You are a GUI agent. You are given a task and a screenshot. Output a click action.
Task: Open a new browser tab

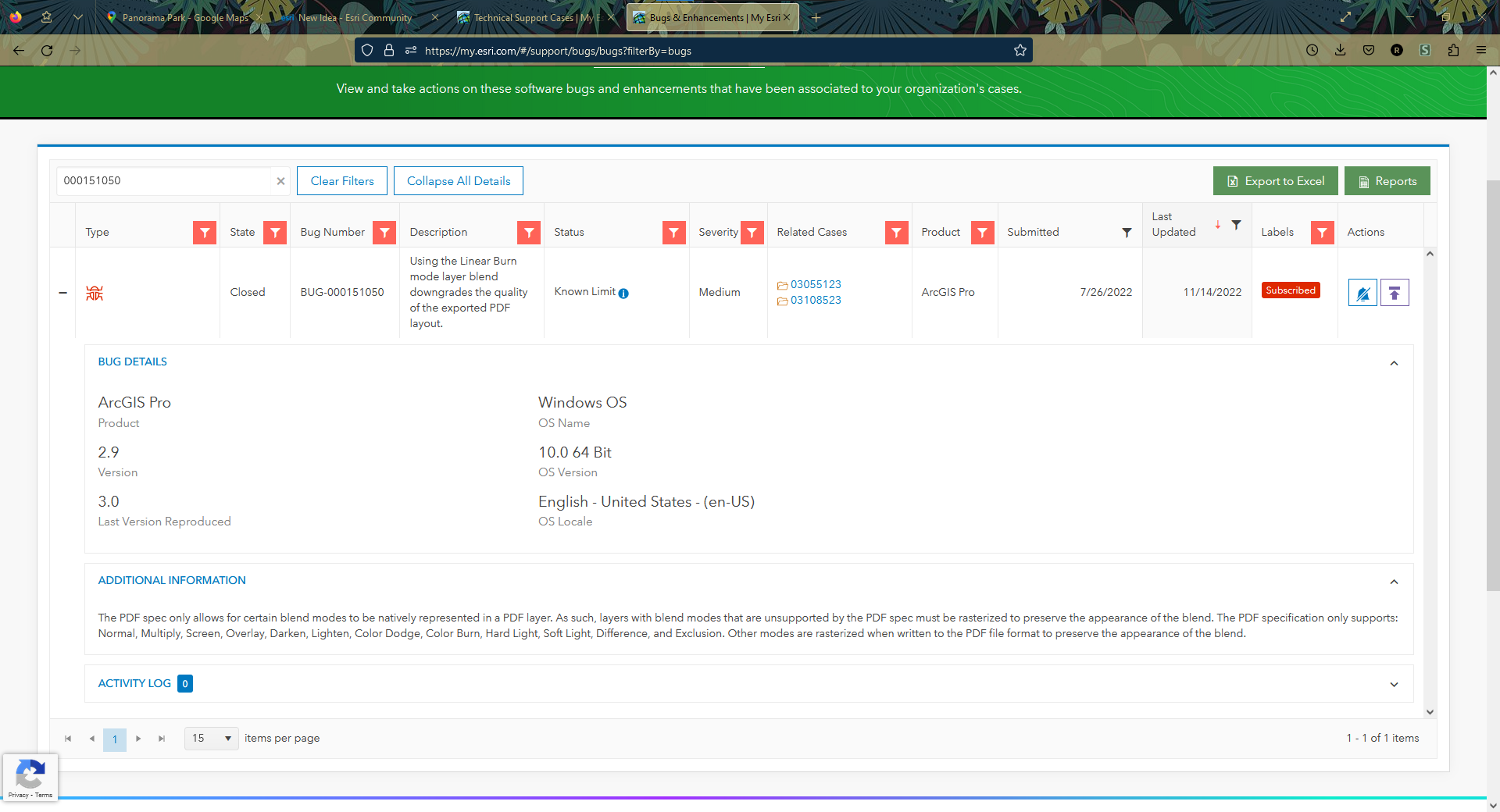click(x=816, y=17)
